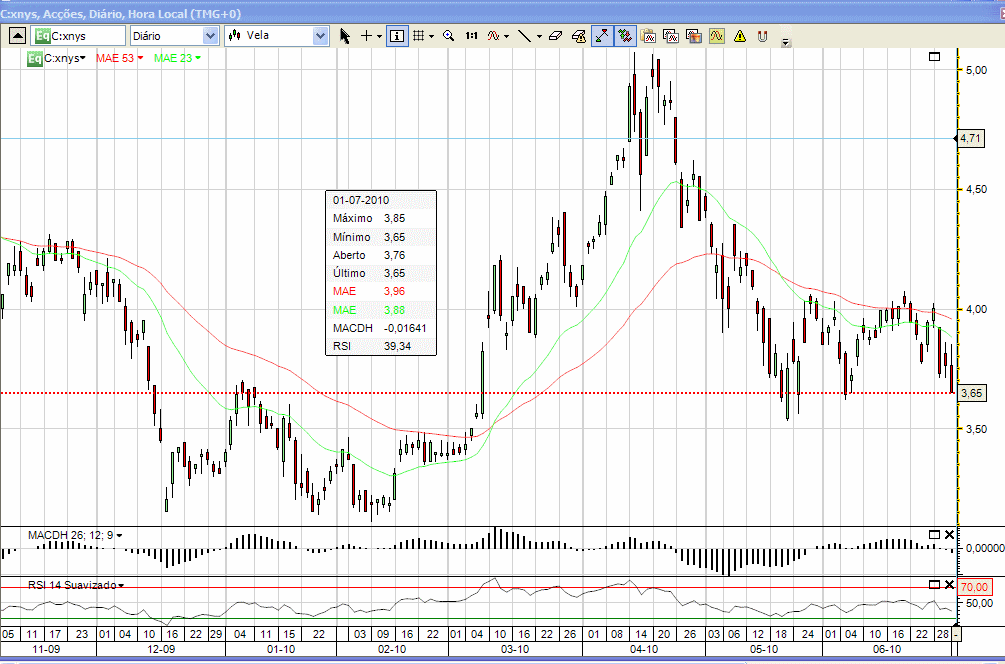Toggle the crossed green arrows button
This screenshot has height=664, width=1005.
624,36
